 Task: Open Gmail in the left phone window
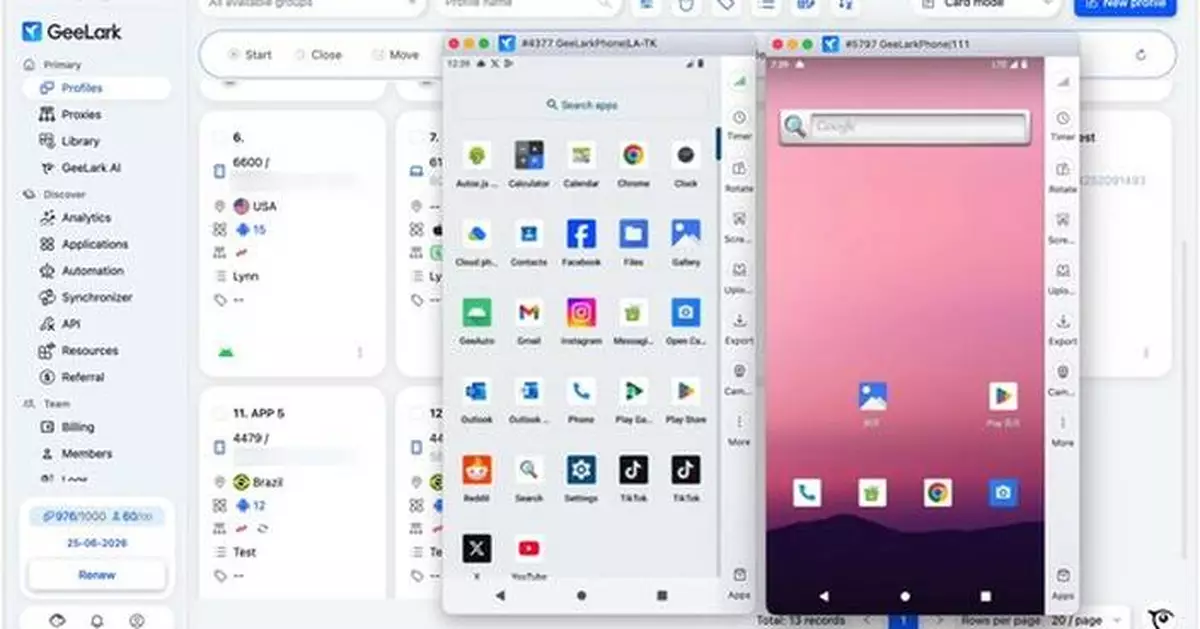[x=529, y=313]
